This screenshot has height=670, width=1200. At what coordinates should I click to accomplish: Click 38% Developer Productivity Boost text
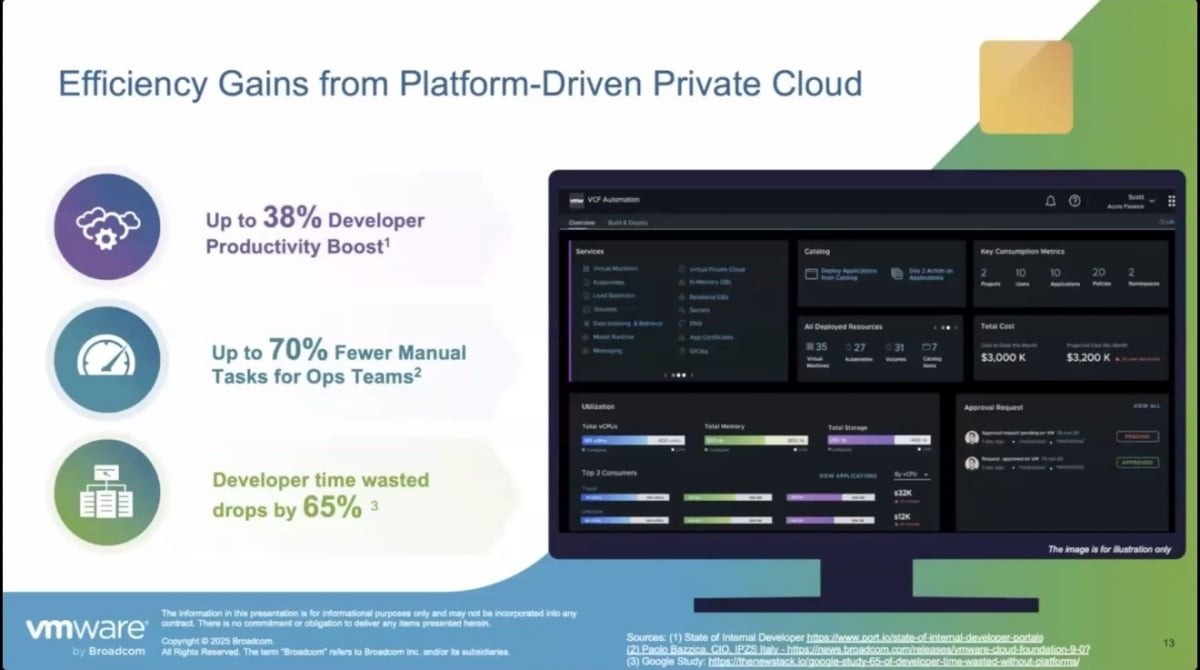(x=315, y=230)
